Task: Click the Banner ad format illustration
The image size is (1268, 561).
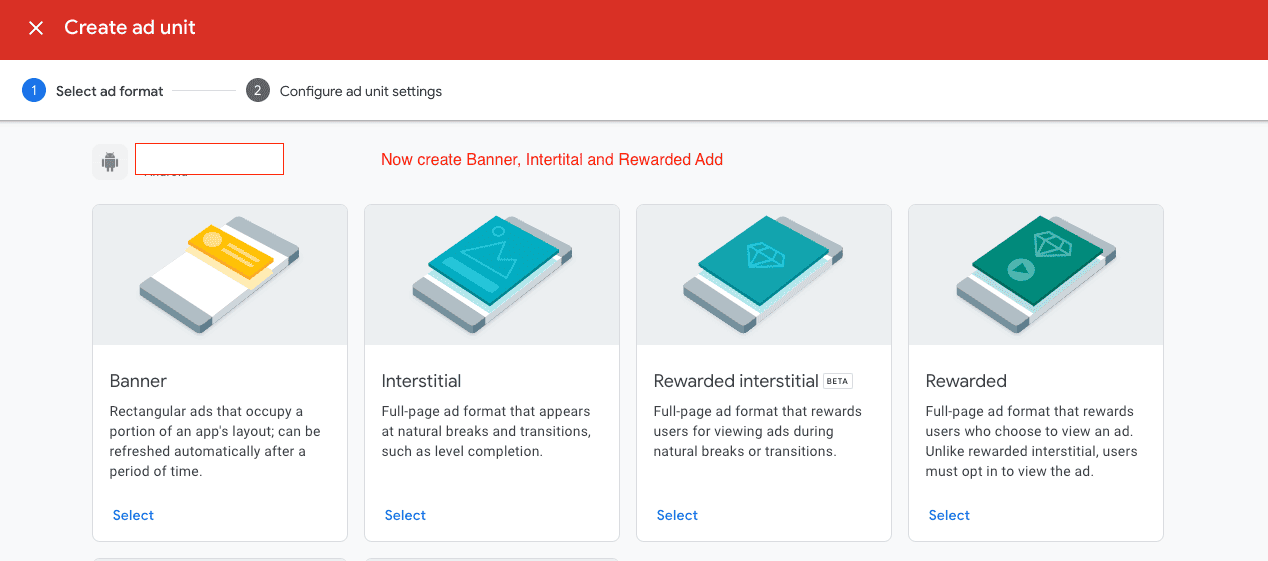Action: [x=220, y=275]
